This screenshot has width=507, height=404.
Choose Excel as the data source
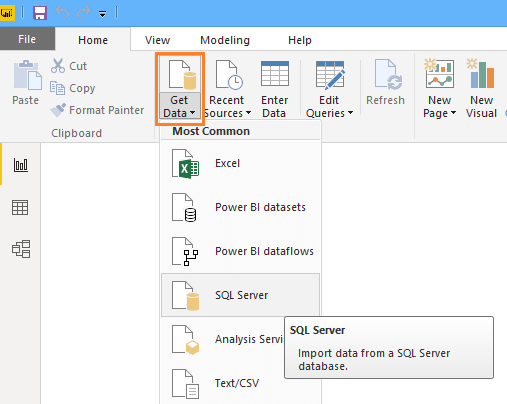(x=240, y=163)
